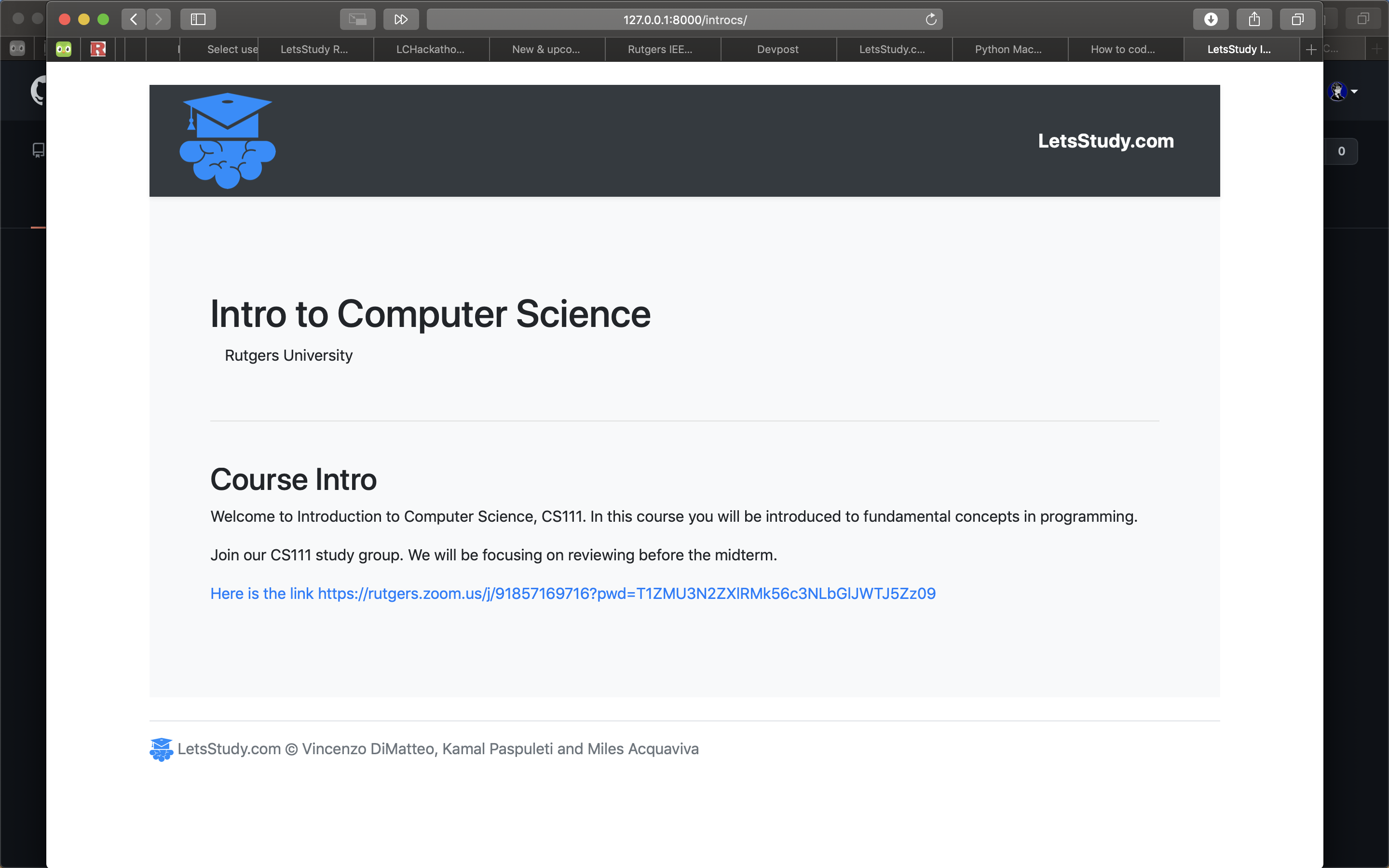Toggle the Safari sidebar
Viewport: 1389px width, 868px height.
pos(198,19)
